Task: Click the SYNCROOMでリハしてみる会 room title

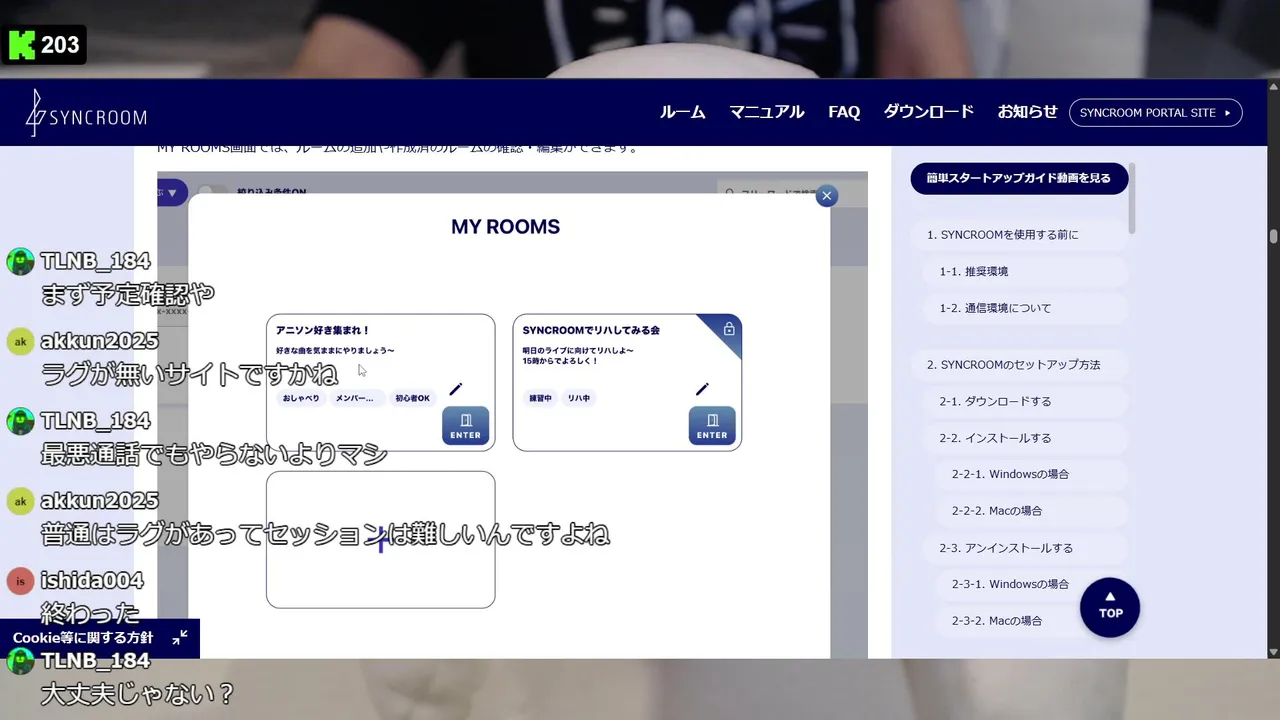Action: coord(591,330)
